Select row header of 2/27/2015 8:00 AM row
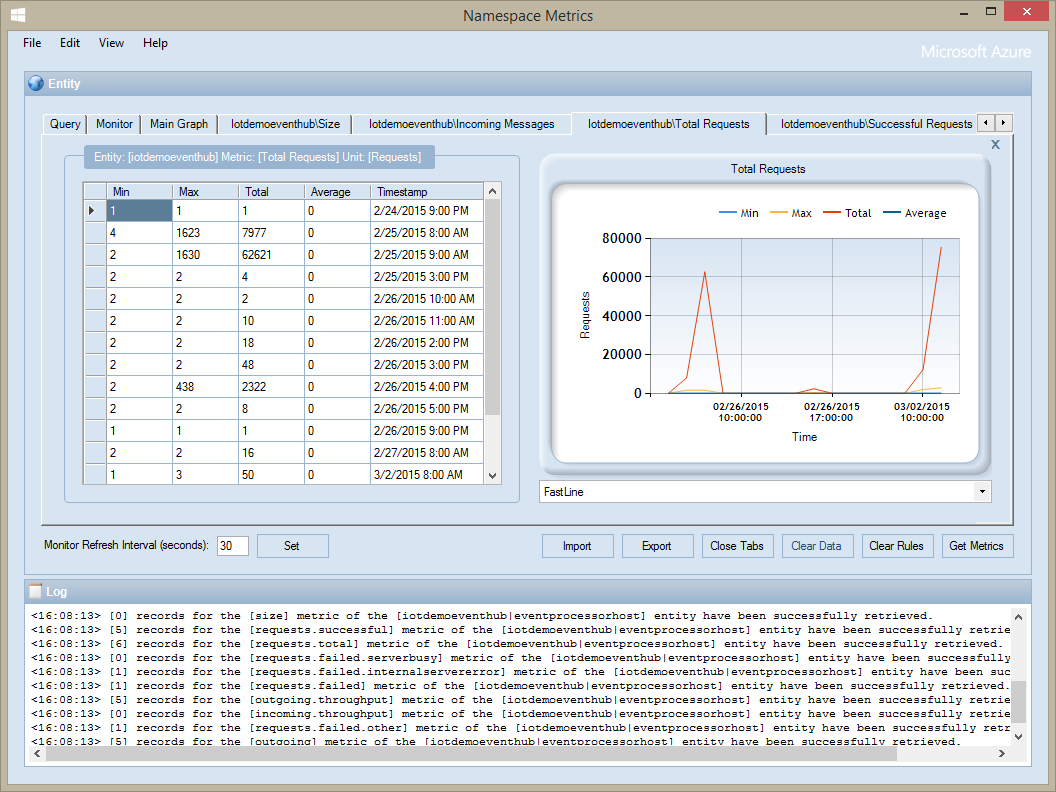1056x792 pixels. point(95,453)
